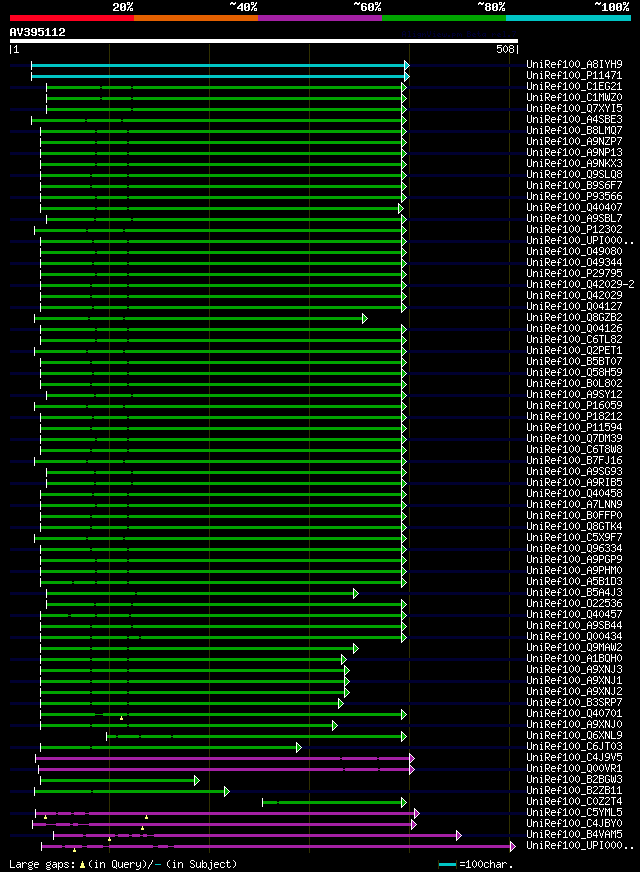Click the green alignment bar for UniRef100_Q6XNL9
The width and height of the screenshot is (640, 872).
coord(256,737)
